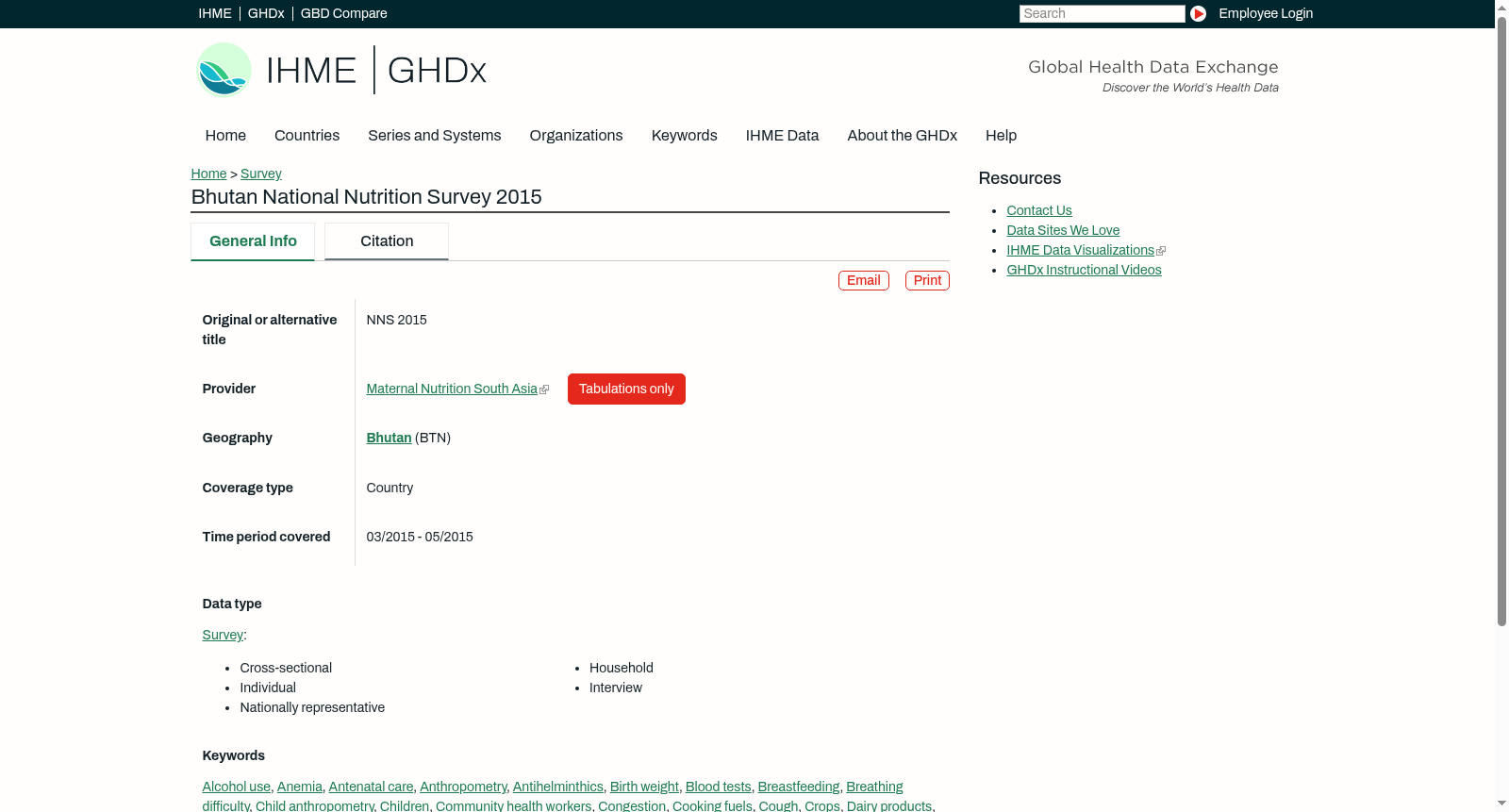The image size is (1509, 812).
Task: Click the Dairy products keyword
Action: click(889, 806)
